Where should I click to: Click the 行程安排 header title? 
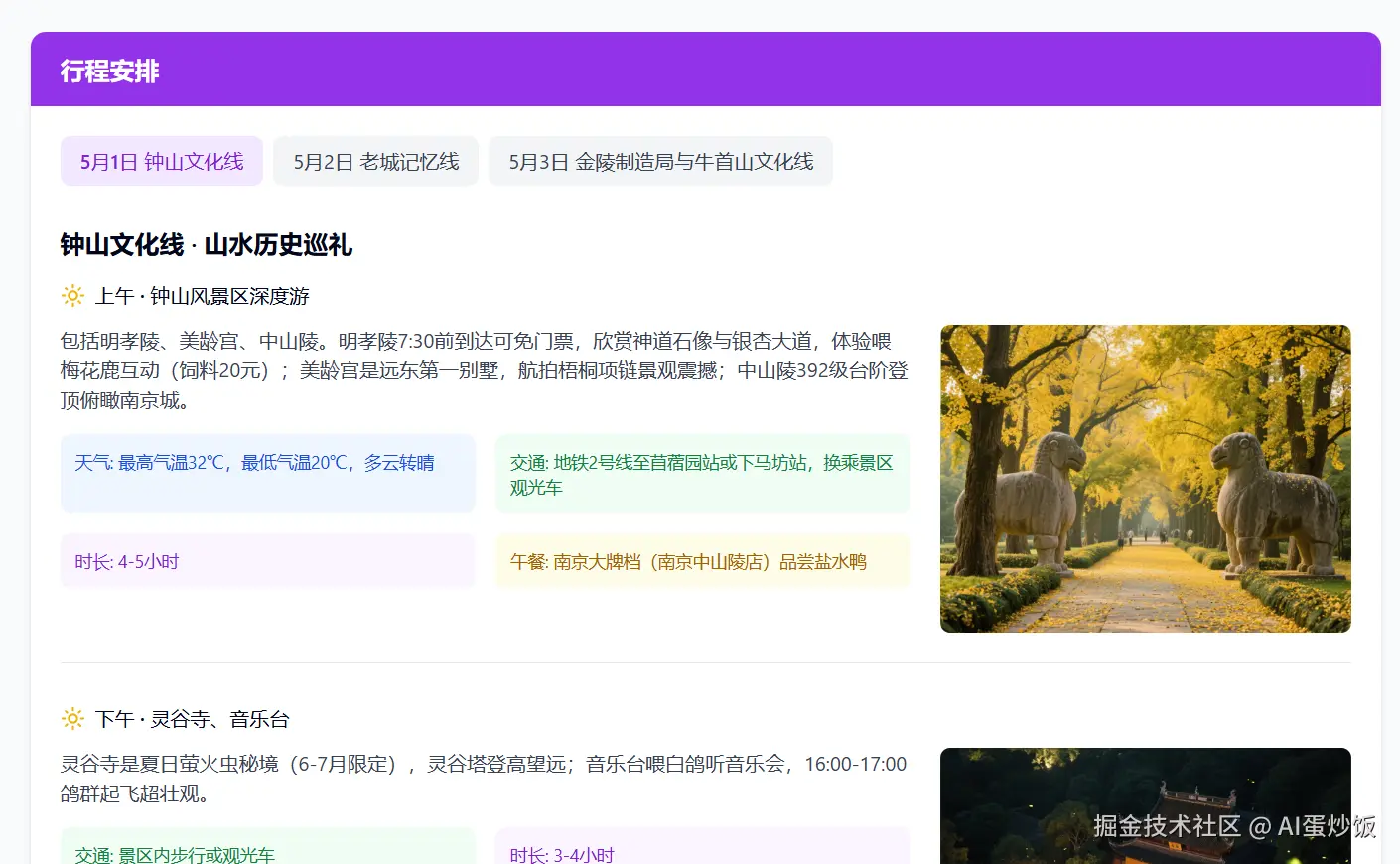click(110, 71)
